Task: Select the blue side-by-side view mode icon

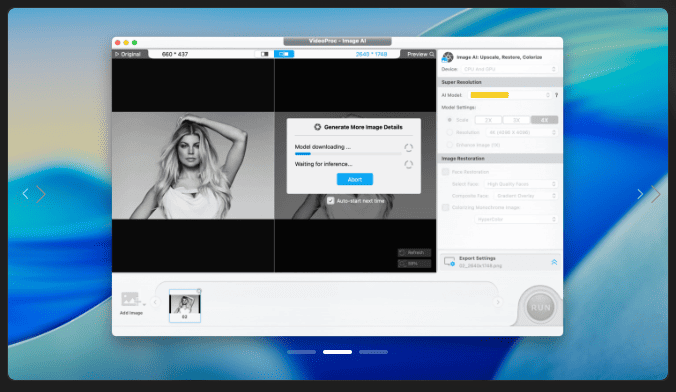Action: pyautogui.click(x=284, y=54)
